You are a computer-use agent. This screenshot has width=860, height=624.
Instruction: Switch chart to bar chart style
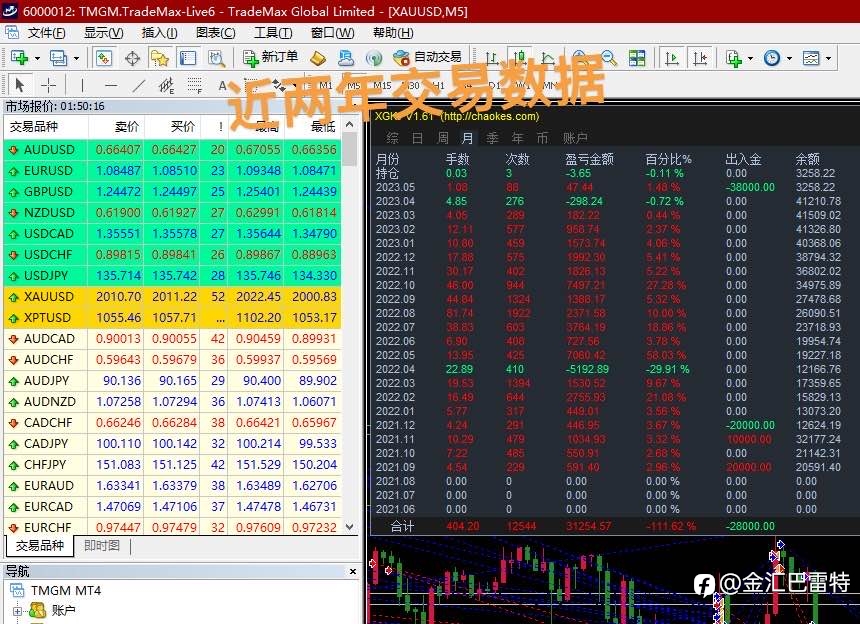(x=492, y=58)
